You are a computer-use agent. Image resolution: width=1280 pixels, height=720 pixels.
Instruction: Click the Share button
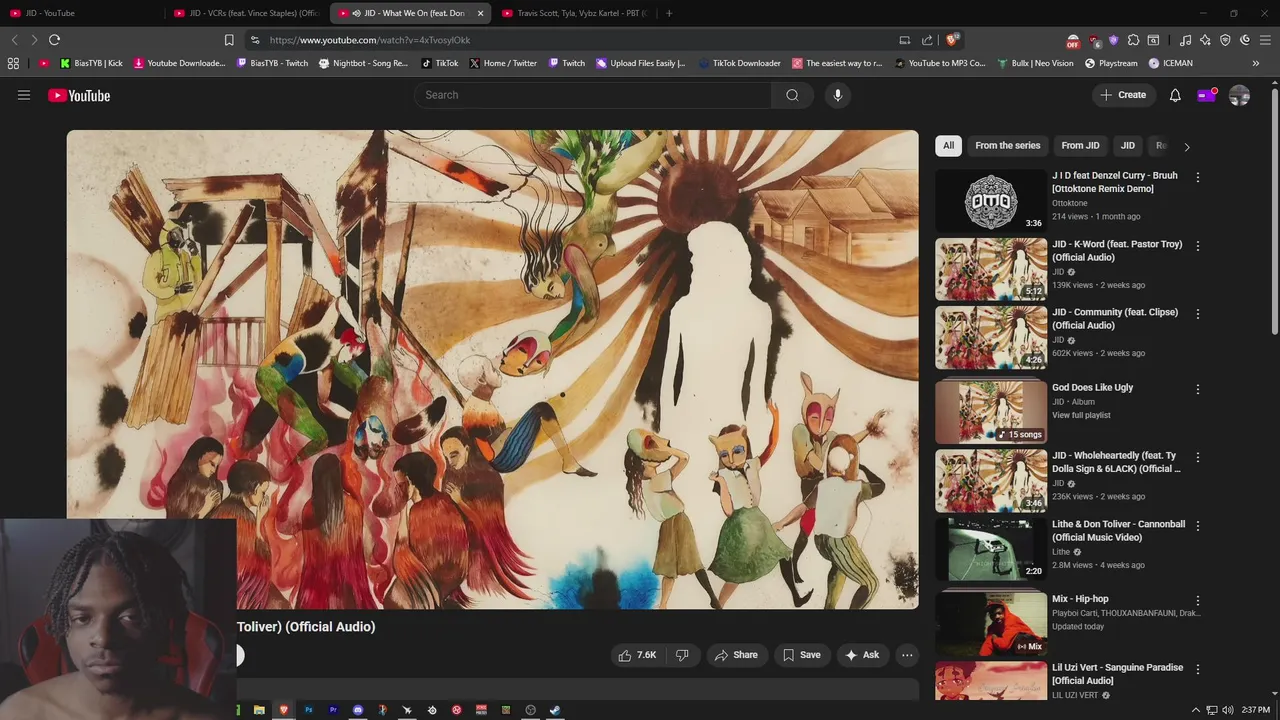tap(735, 655)
